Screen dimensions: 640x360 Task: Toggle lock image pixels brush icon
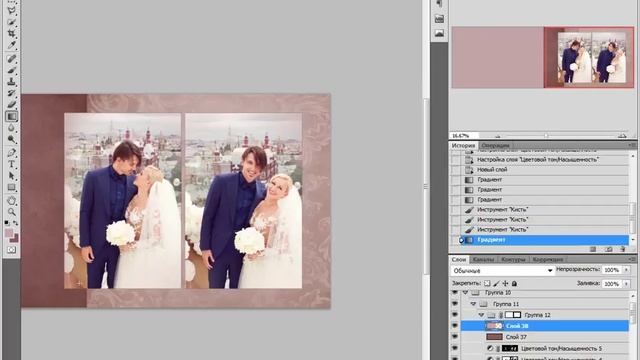tap(496, 283)
